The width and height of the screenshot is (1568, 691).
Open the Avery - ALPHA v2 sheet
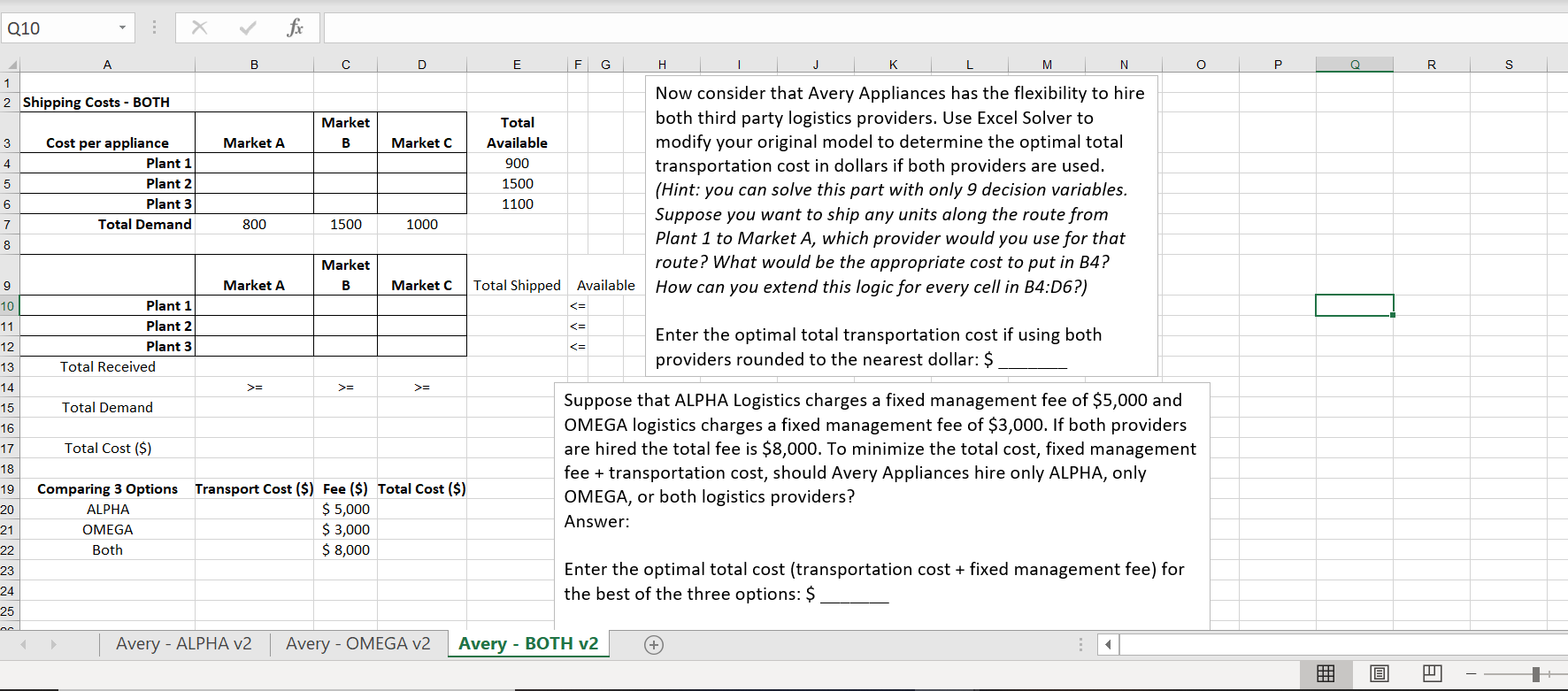click(183, 644)
